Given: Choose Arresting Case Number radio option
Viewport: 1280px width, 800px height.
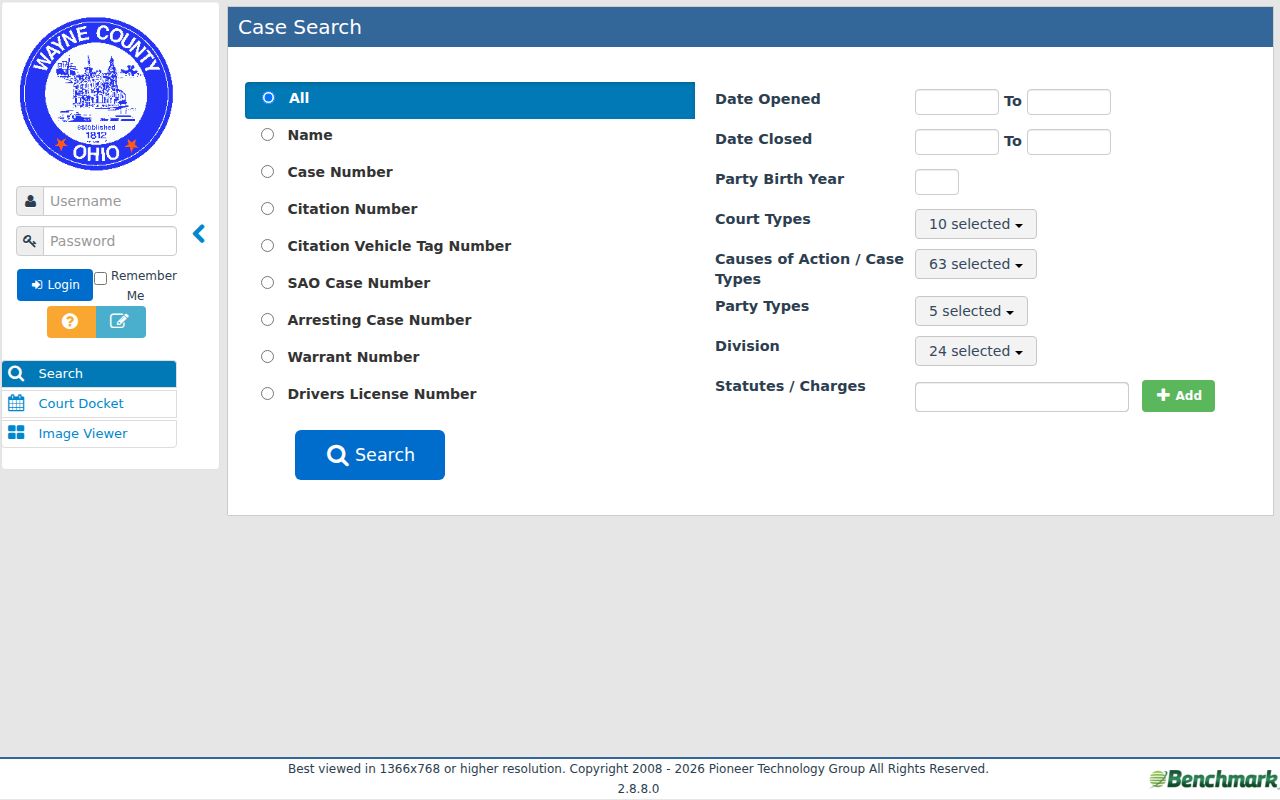Looking at the screenshot, I should point(267,320).
